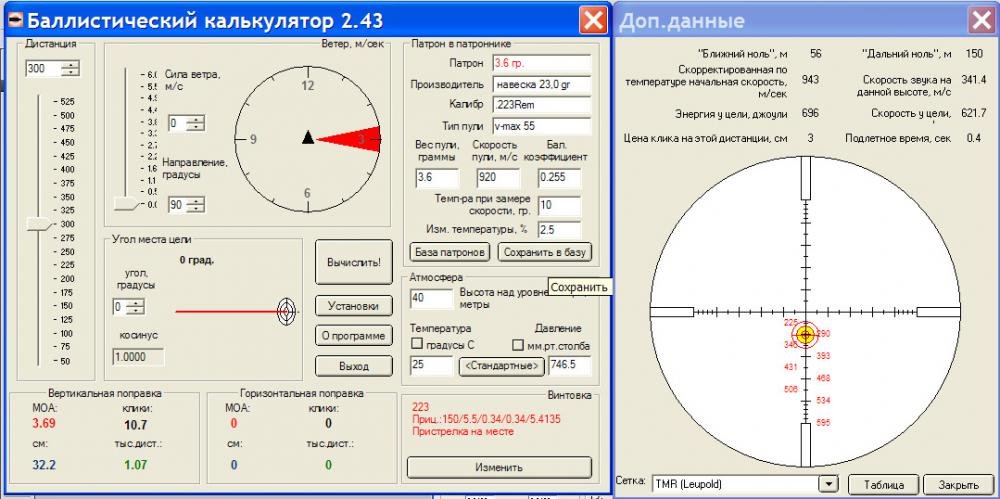1000x499 pixels.
Task: Open the Сетка TMR (Leupold) dropdown
Action: pos(827,483)
